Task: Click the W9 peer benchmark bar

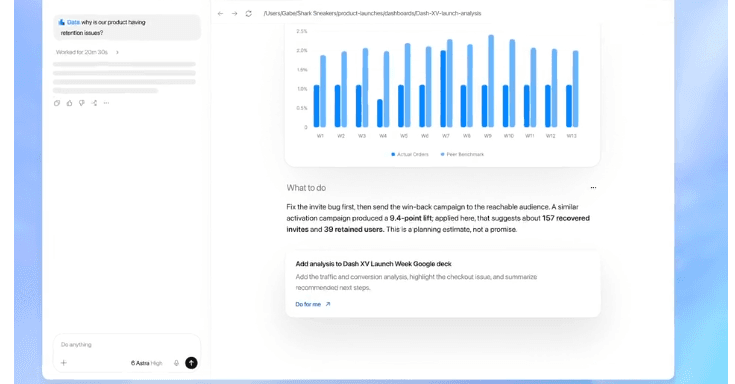Action: coord(491,81)
